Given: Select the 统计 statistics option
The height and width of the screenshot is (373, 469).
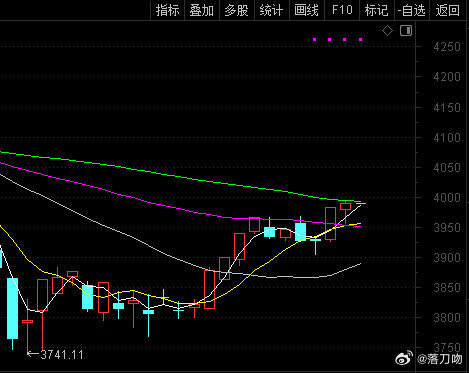Looking at the screenshot, I should coord(272,10).
